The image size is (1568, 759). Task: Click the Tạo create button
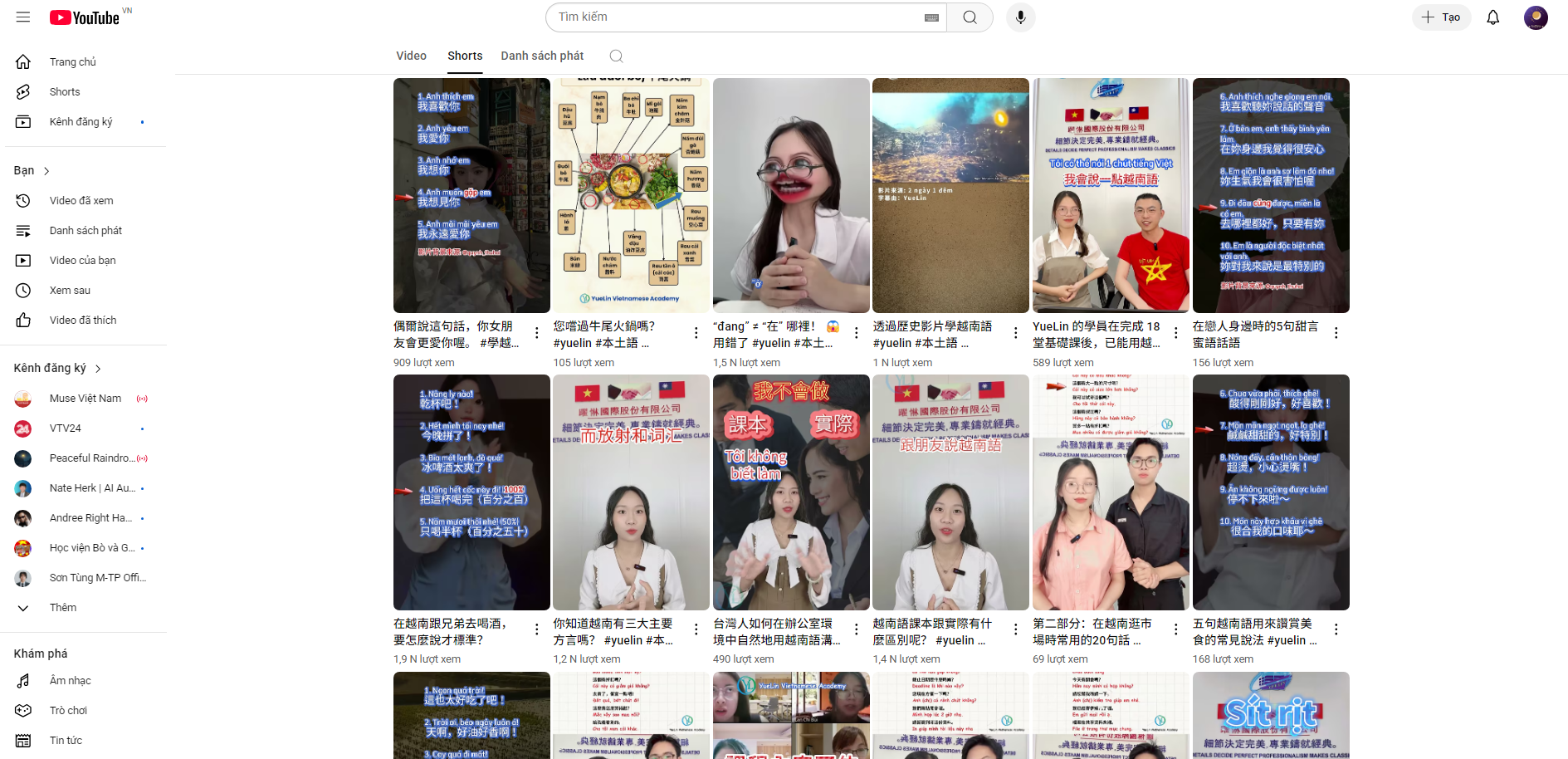click(x=1441, y=17)
